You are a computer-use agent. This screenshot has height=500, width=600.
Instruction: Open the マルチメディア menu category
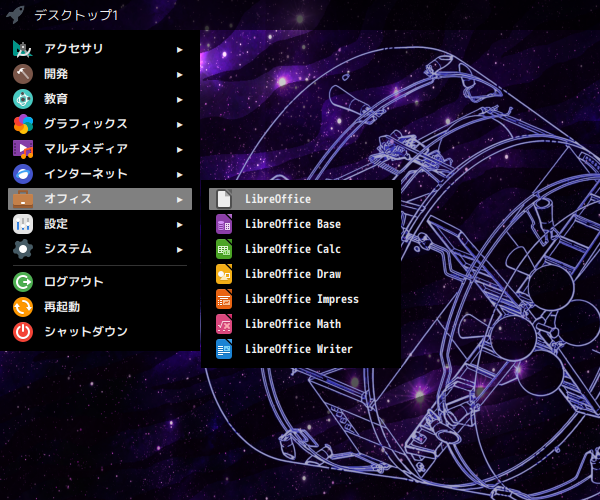click(x=100, y=149)
